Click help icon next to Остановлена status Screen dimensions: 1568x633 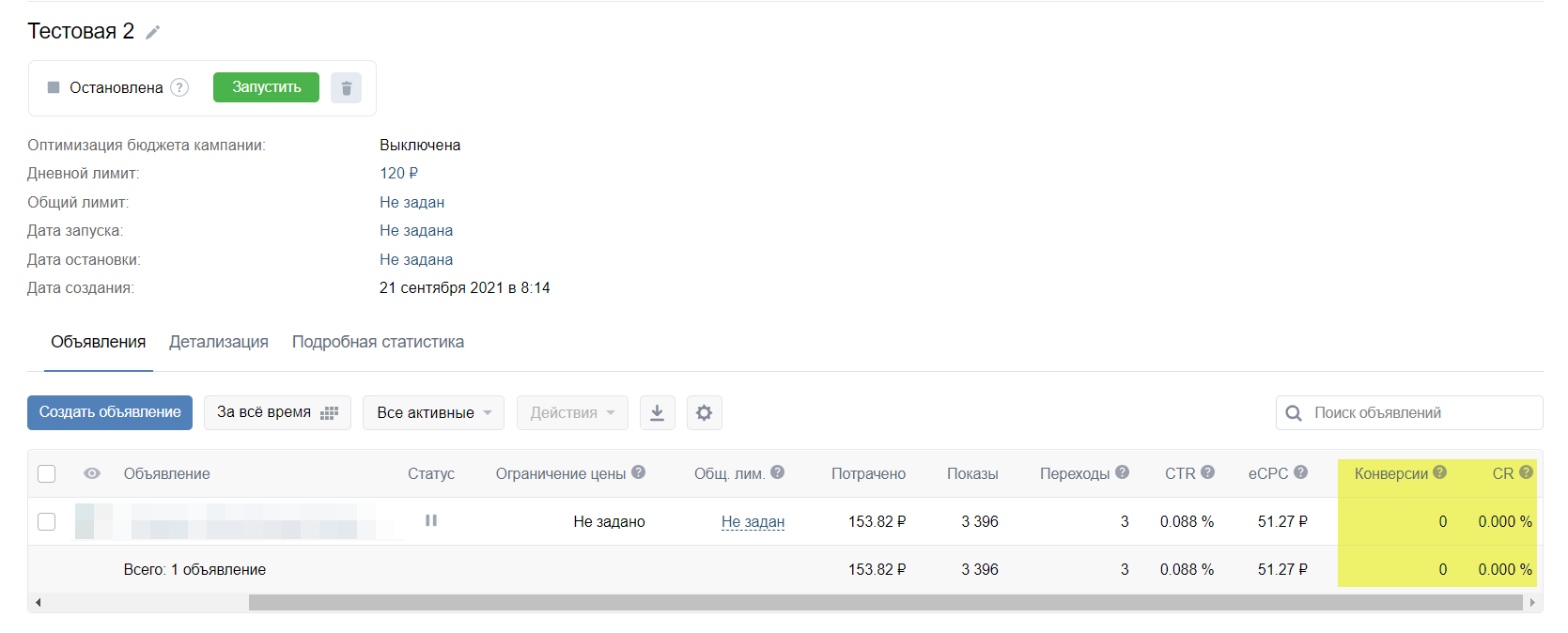tap(179, 87)
